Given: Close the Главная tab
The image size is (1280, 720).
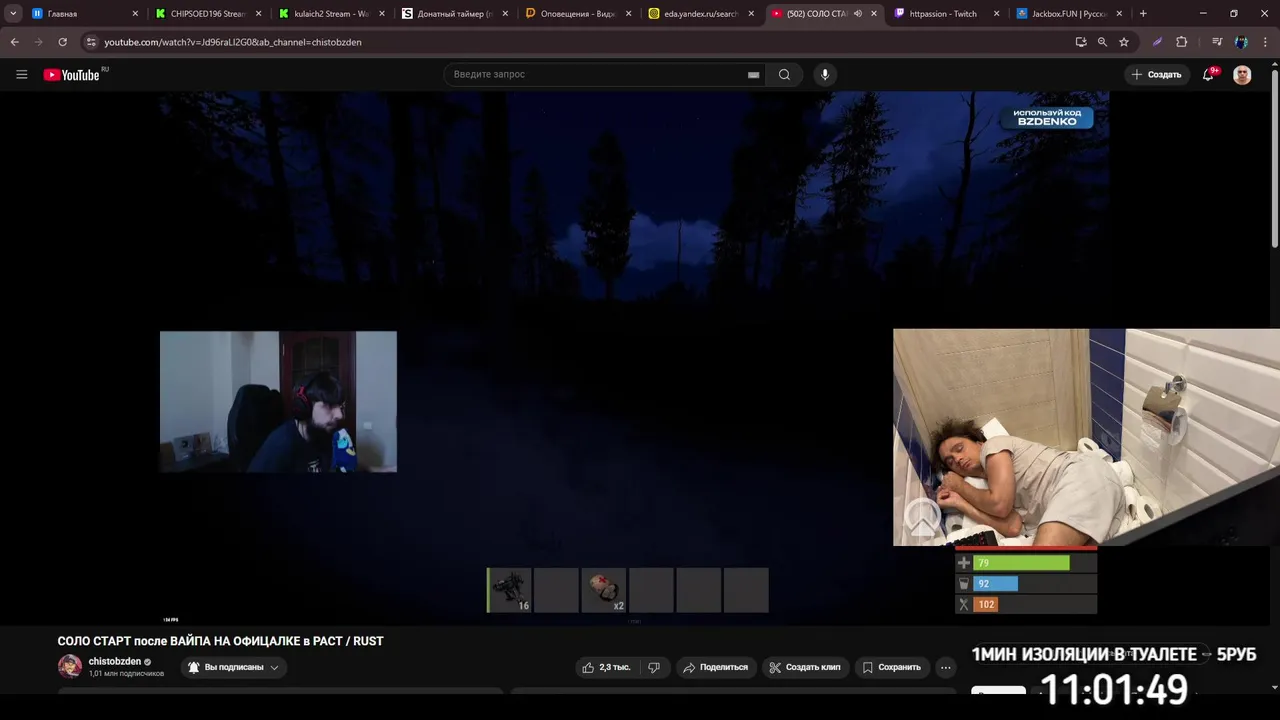Looking at the screenshot, I should 135,14.
